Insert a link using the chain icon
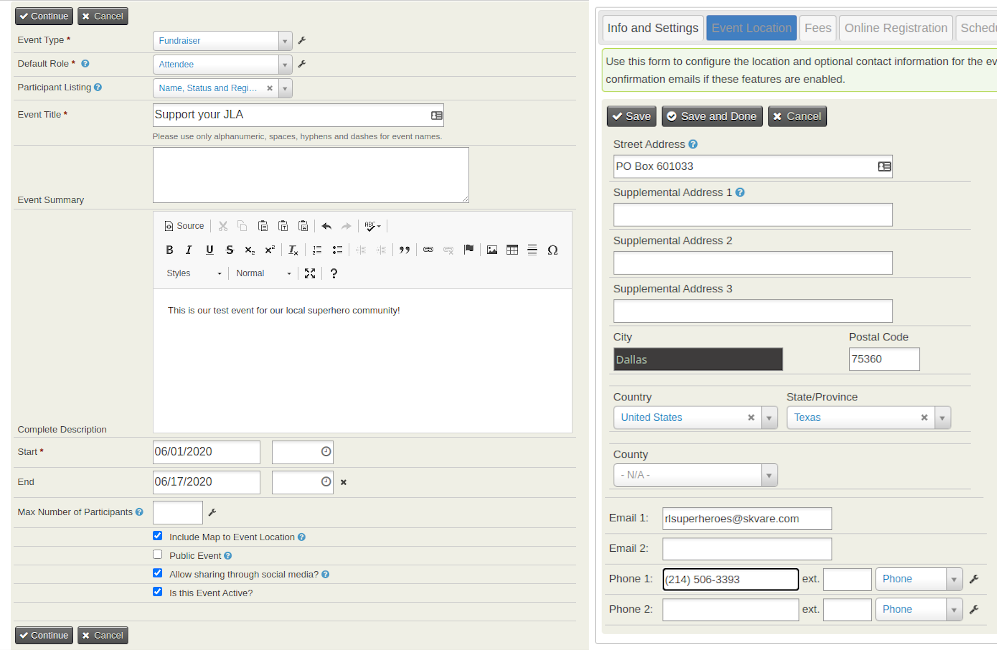The width and height of the screenshot is (997, 650). click(428, 249)
